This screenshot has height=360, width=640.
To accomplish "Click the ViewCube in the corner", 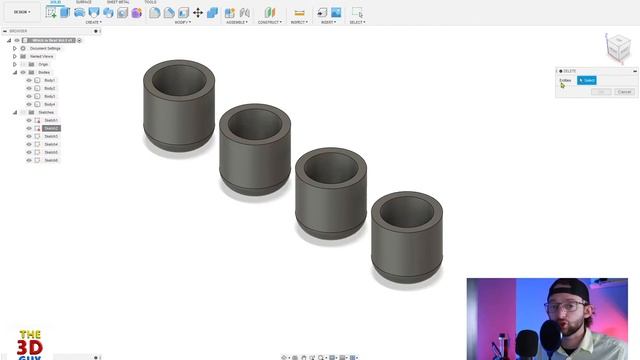I will pos(618,49).
